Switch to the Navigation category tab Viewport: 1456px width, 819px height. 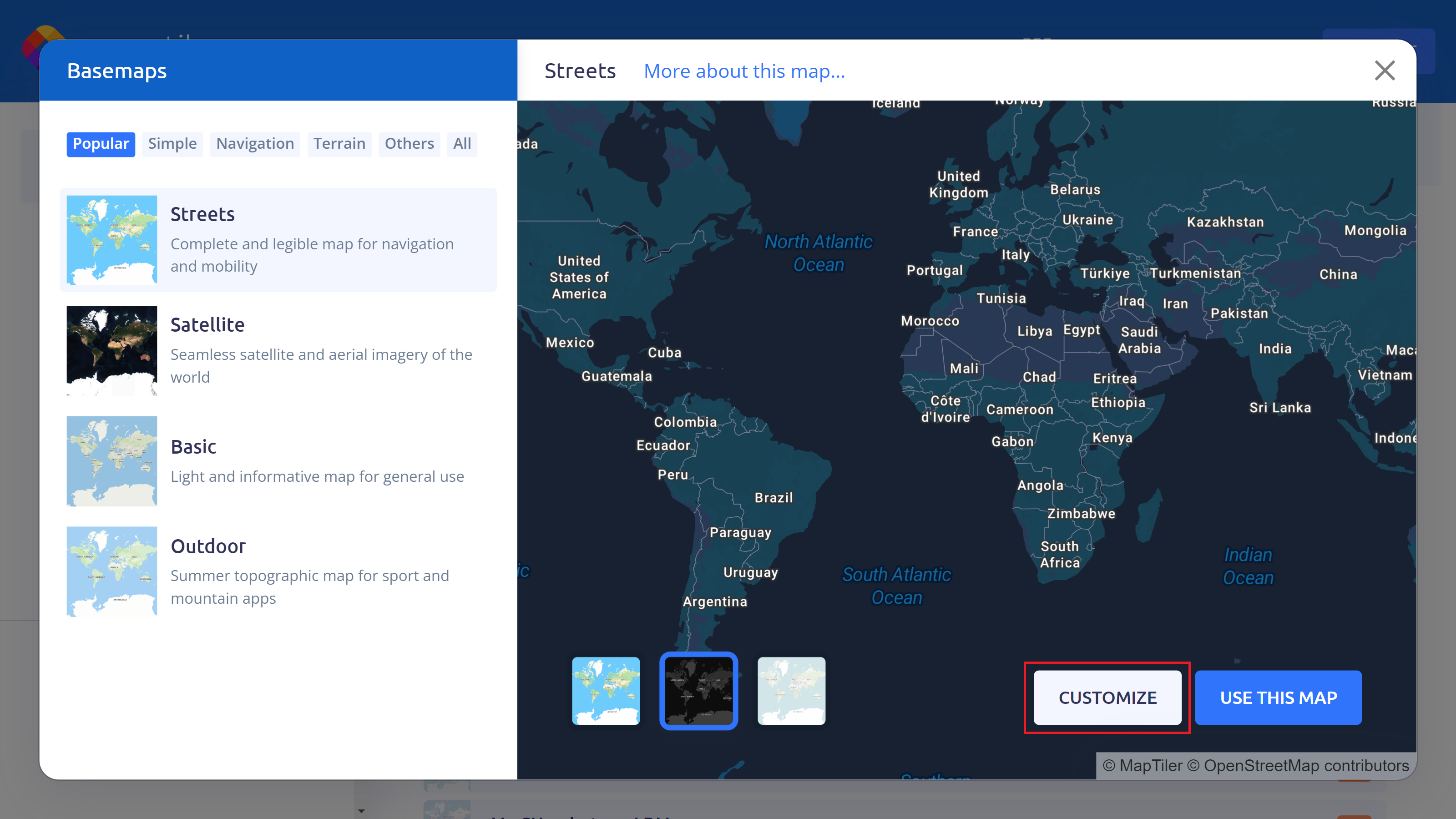click(255, 144)
